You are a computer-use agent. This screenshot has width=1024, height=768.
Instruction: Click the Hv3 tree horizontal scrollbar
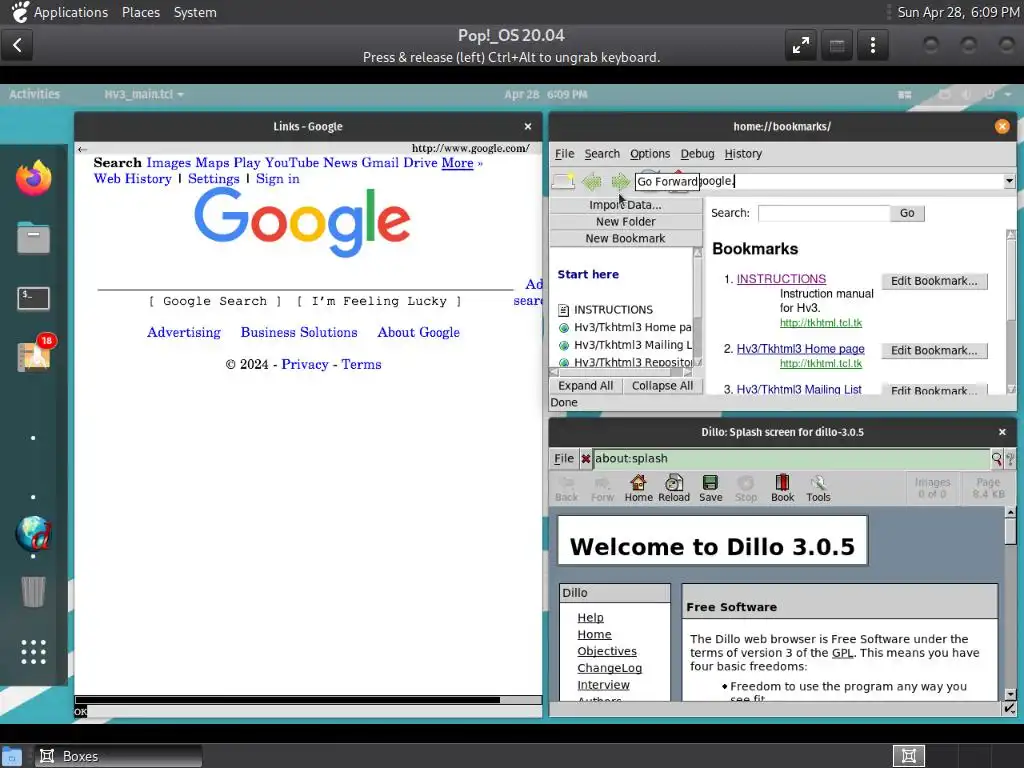[x=622, y=372]
